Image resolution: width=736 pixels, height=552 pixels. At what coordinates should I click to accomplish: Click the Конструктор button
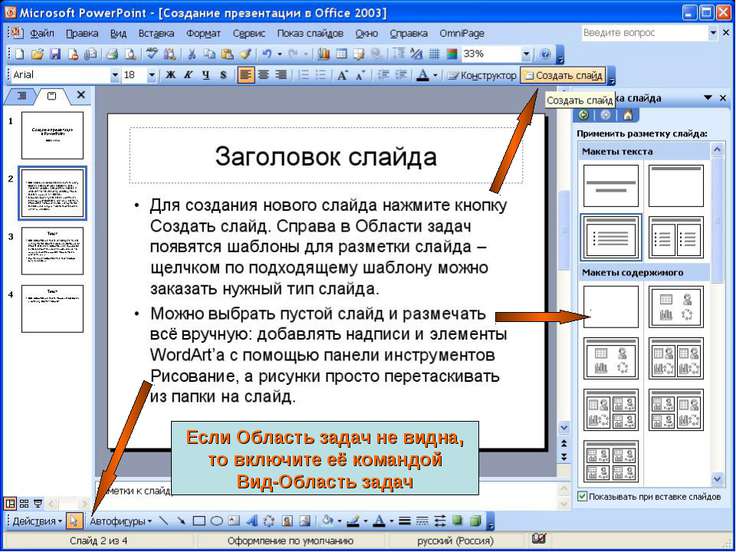(x=481, y=75)
